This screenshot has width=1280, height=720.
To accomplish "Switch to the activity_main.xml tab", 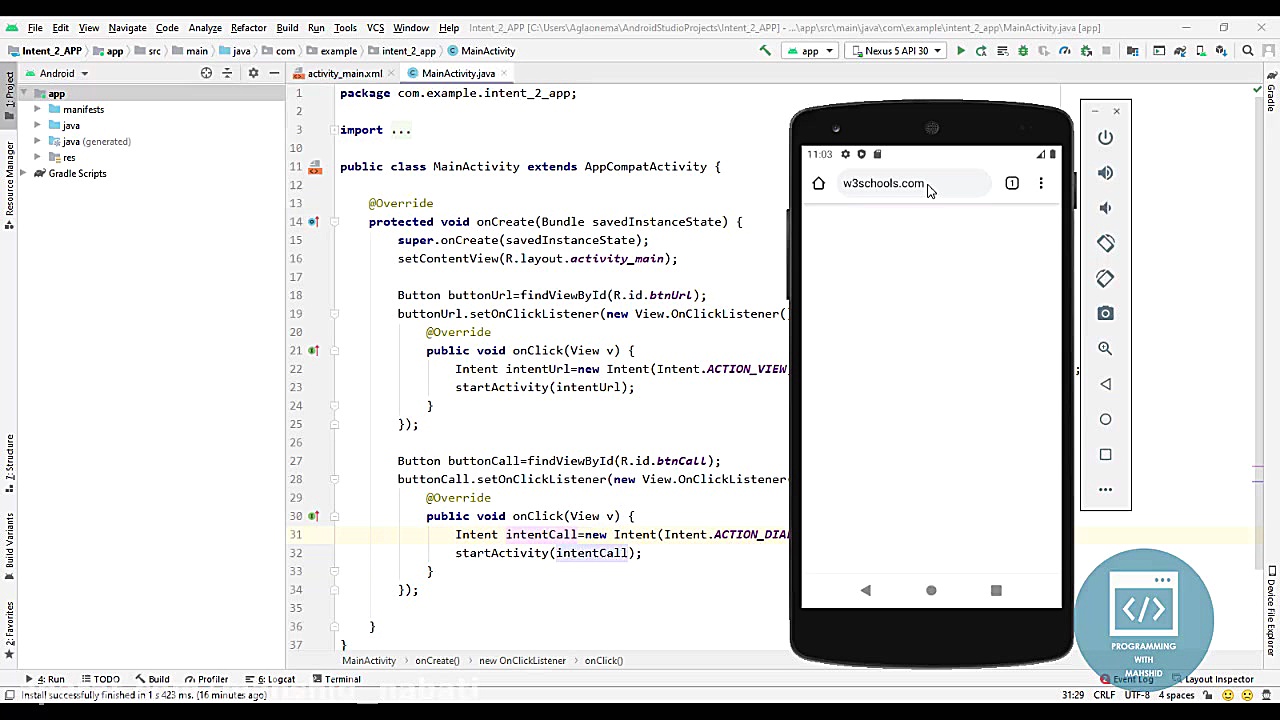I will 344,73.
